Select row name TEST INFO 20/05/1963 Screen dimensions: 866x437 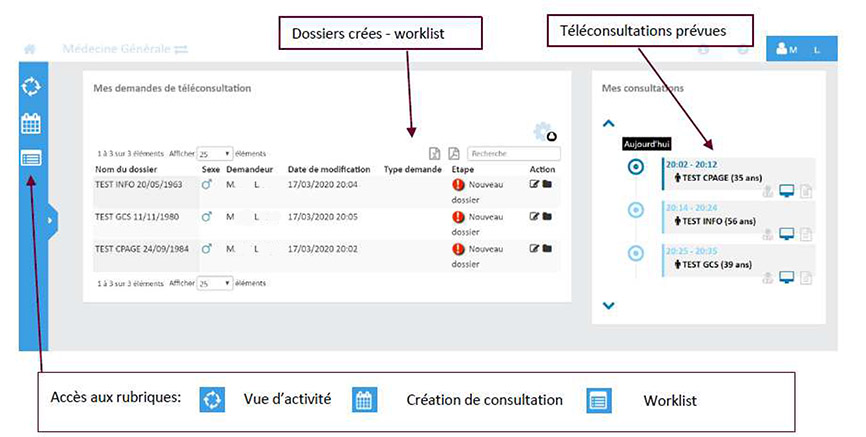(x=138, y=185)
